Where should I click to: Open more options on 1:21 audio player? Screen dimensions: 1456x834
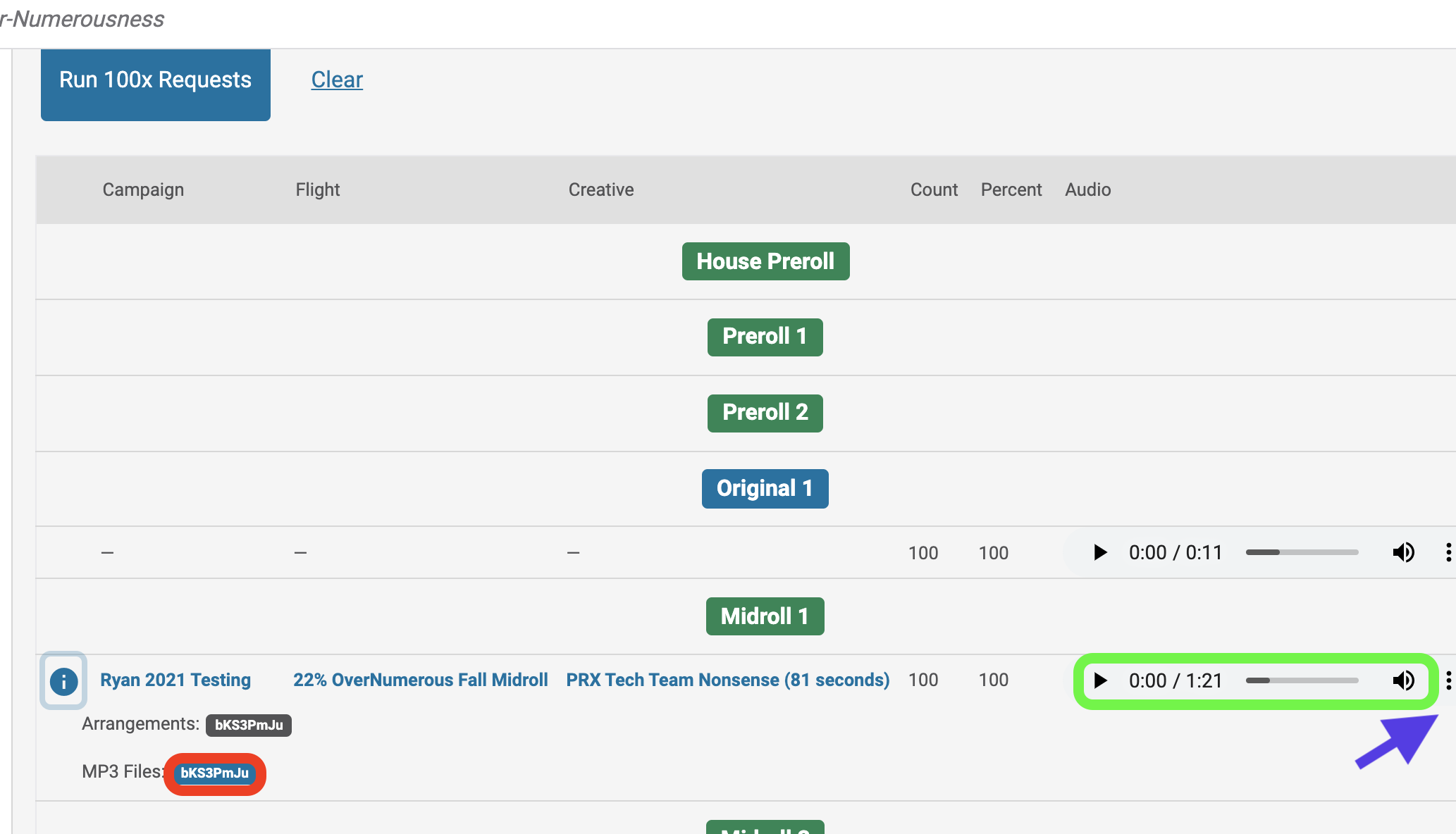pyautogui.click(x=1448, y=680)
